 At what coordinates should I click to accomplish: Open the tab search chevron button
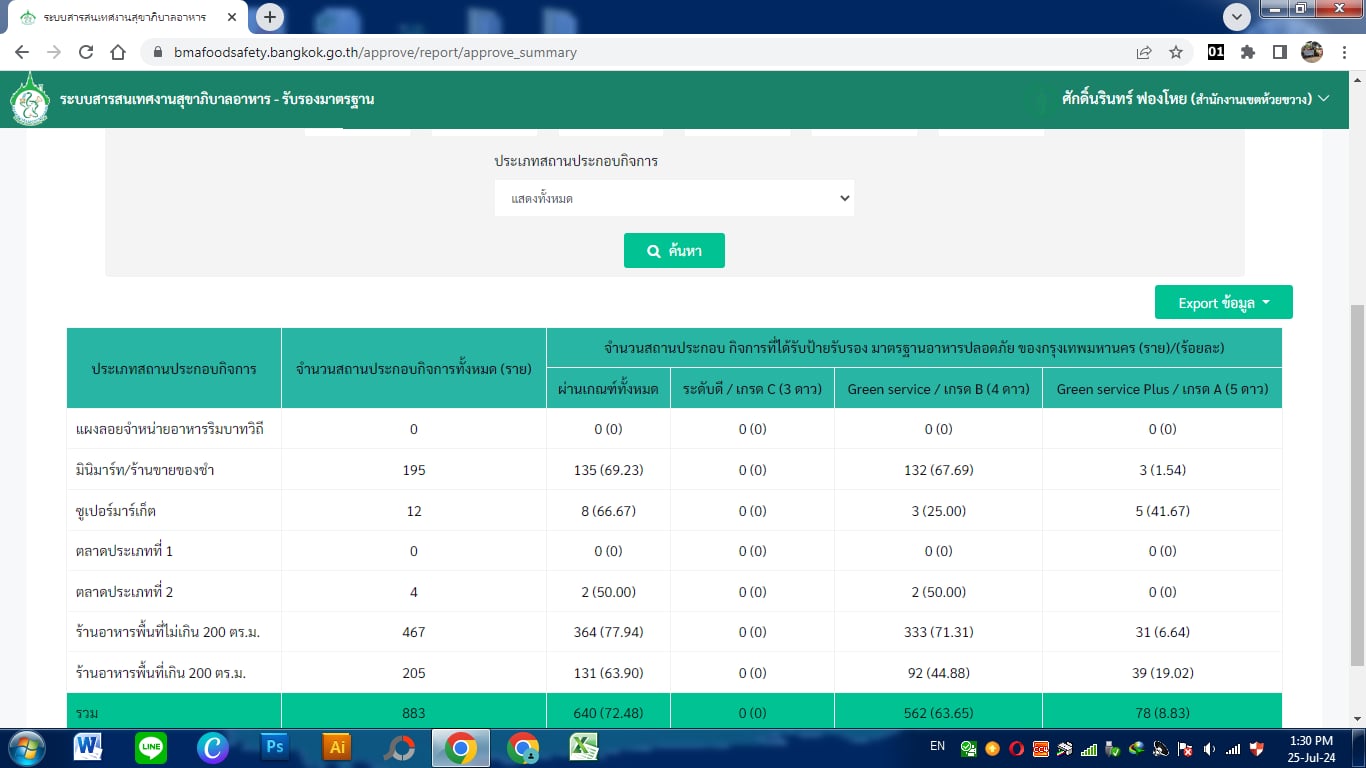pyautogui.click(x=1237, y=17)
